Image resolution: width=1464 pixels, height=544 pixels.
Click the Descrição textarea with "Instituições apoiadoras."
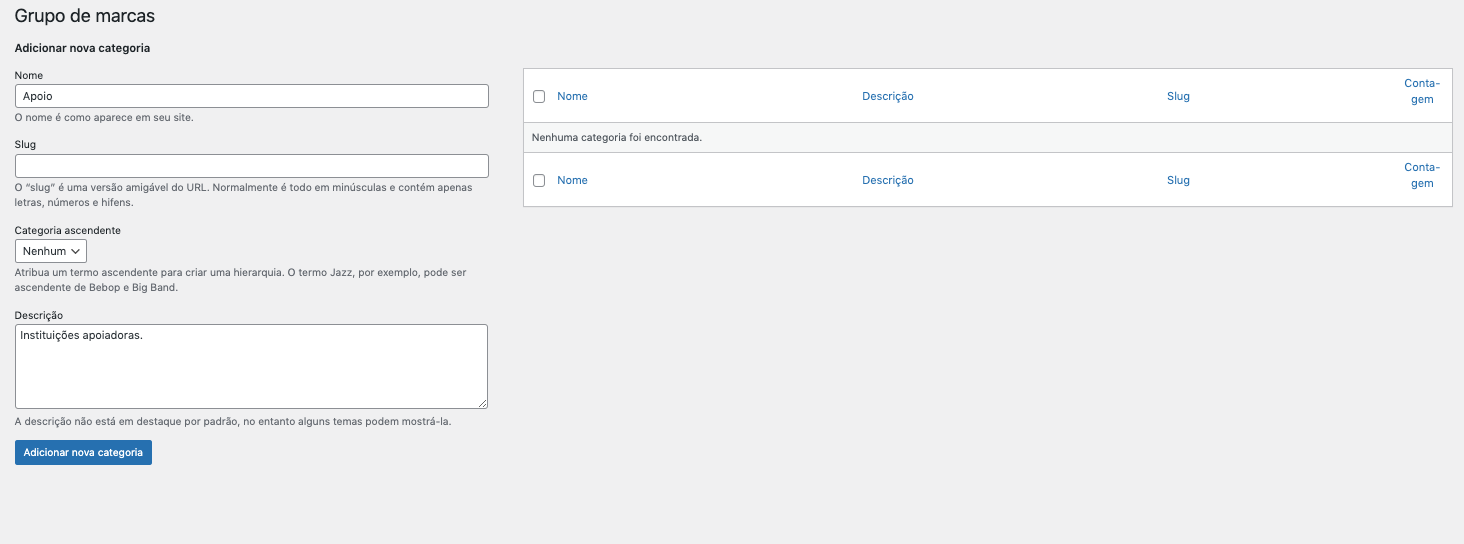(251, 366)
